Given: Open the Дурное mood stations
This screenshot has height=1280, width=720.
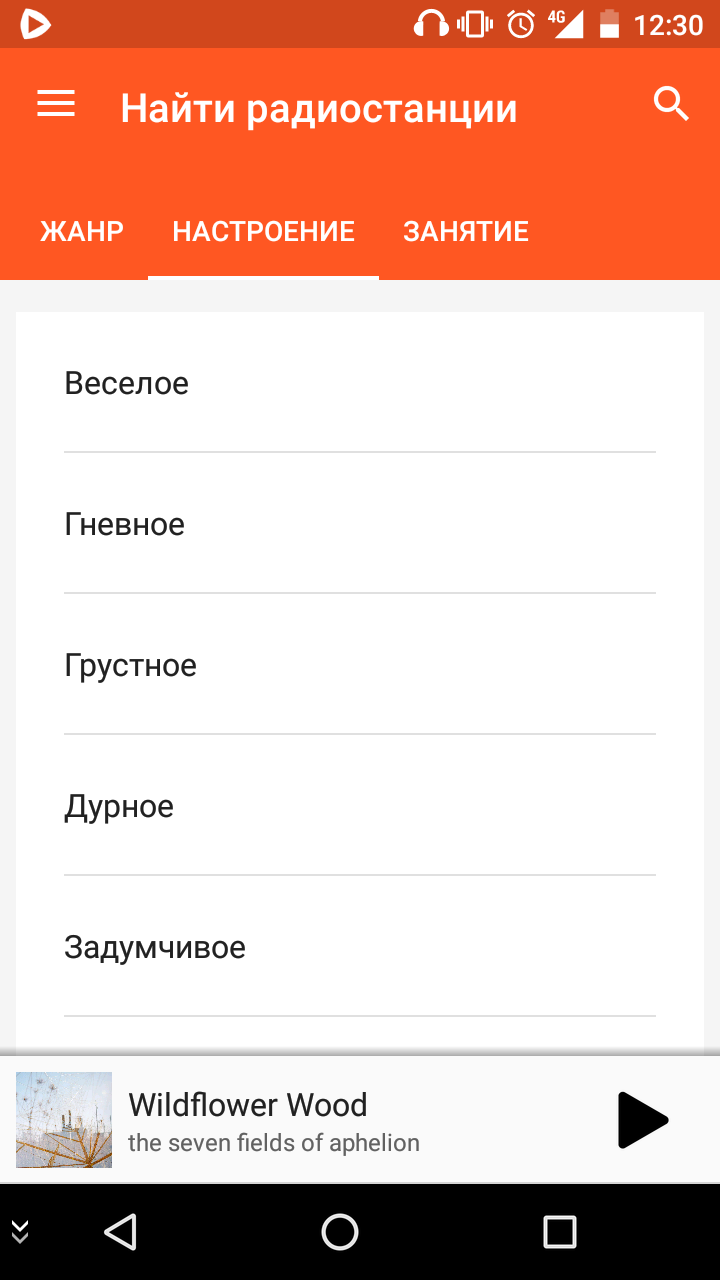Looking at the screenshot, I should click(x=360, y=806).
